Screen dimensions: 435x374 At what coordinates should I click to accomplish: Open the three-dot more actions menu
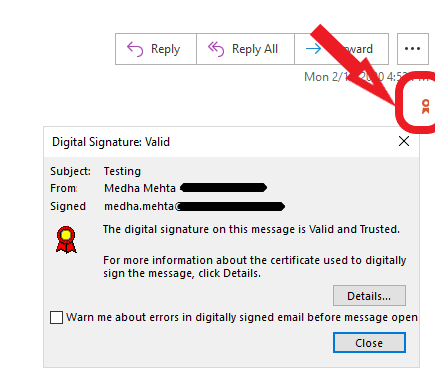point(413,49)
